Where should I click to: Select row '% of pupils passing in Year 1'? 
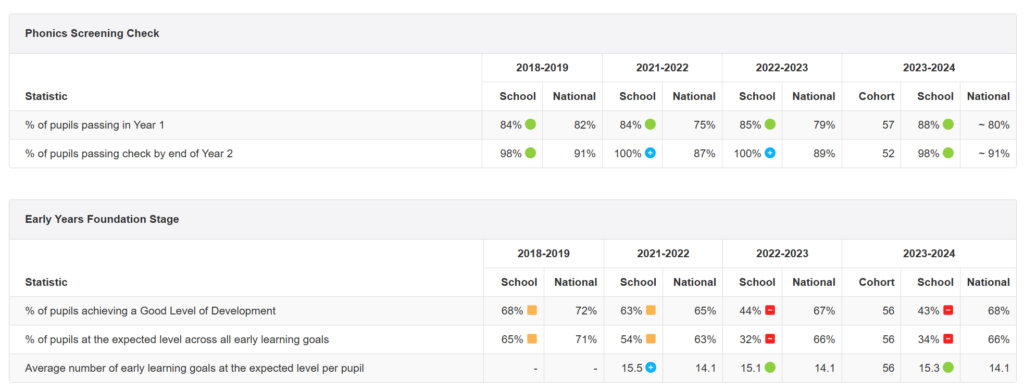[512, 125]
